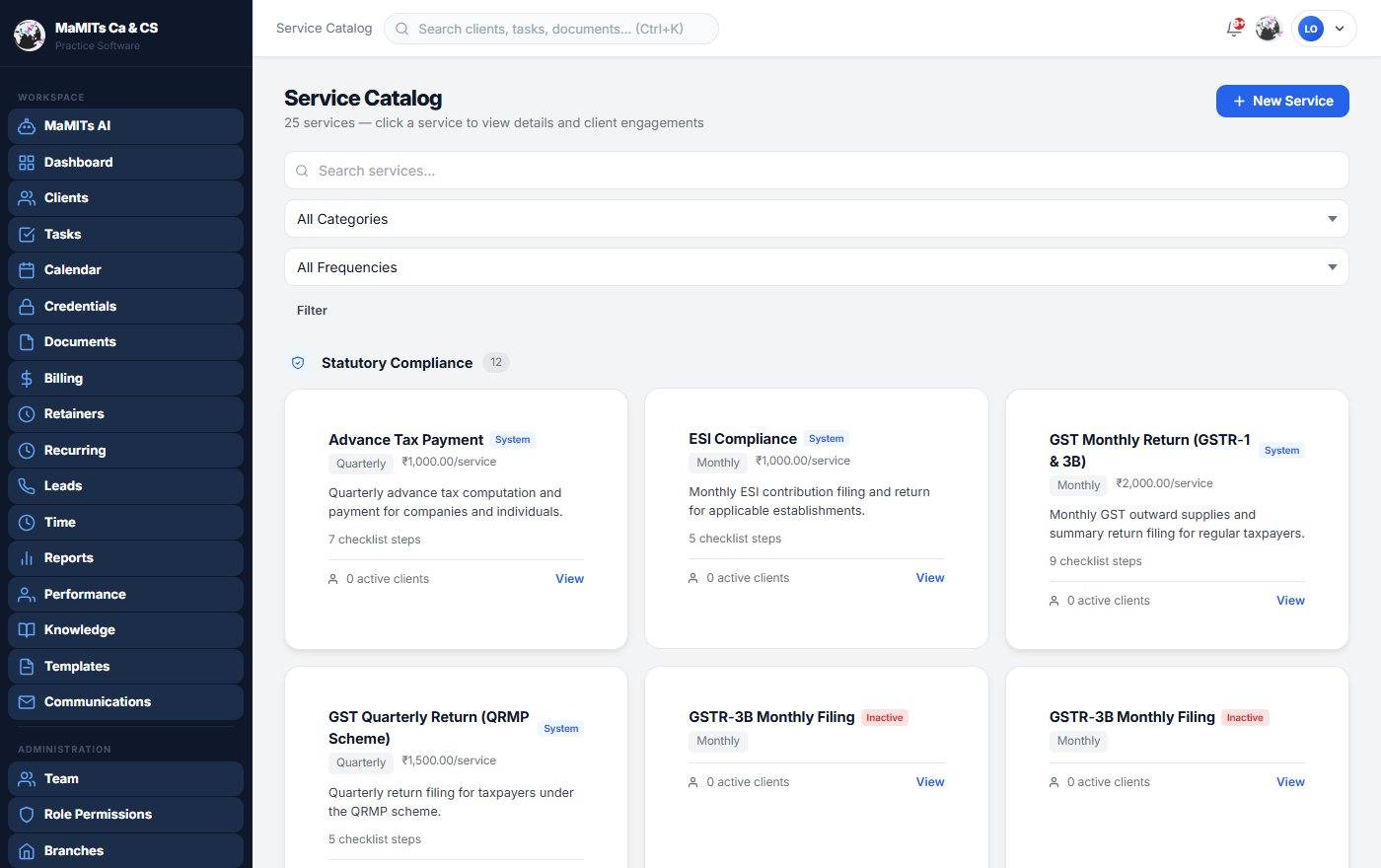
Task: Click the Credentials lock icon
Action: pyautogui.click(x=27, y=306)
